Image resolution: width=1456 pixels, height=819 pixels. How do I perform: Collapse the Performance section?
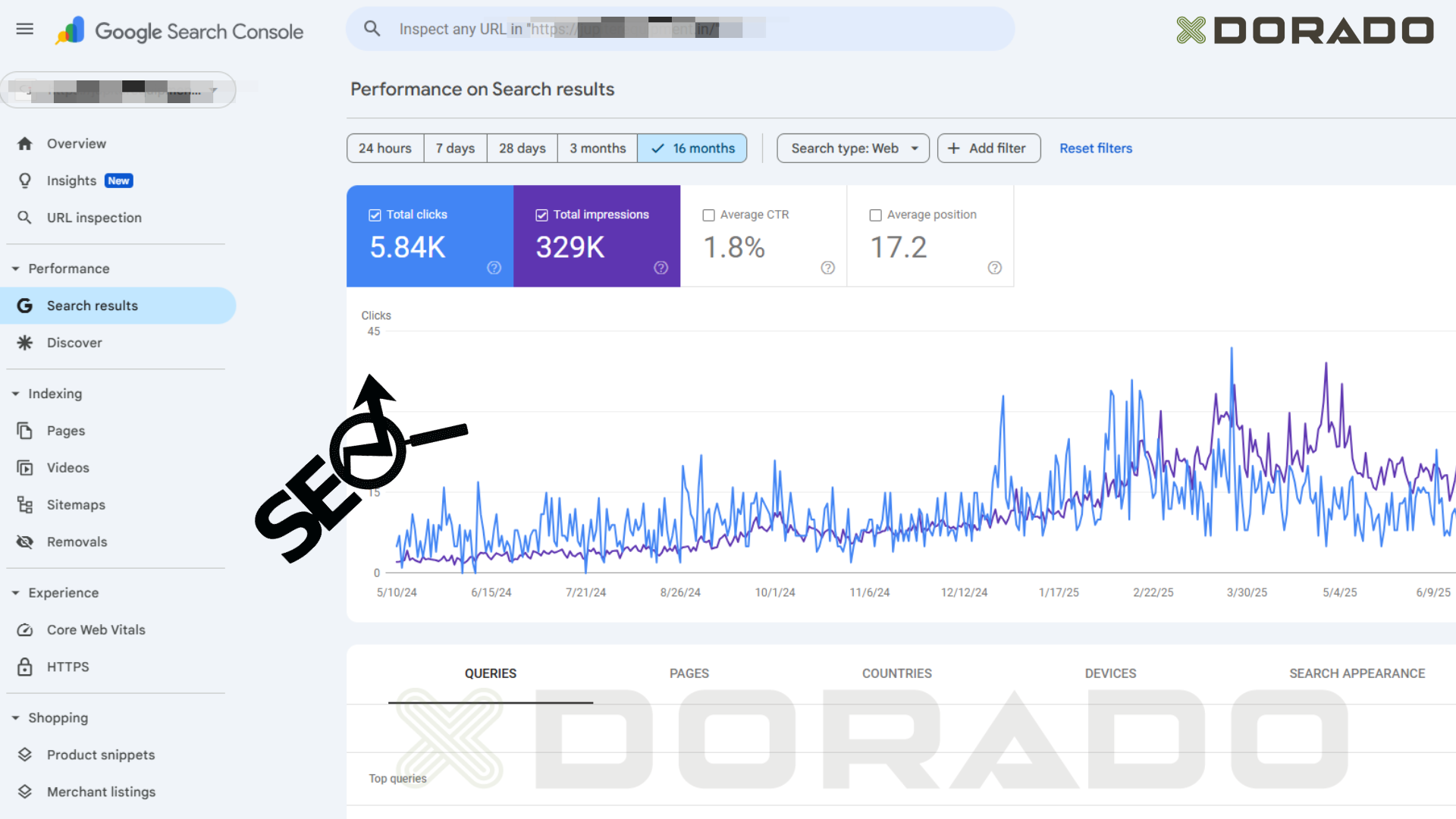coord(15,269)
